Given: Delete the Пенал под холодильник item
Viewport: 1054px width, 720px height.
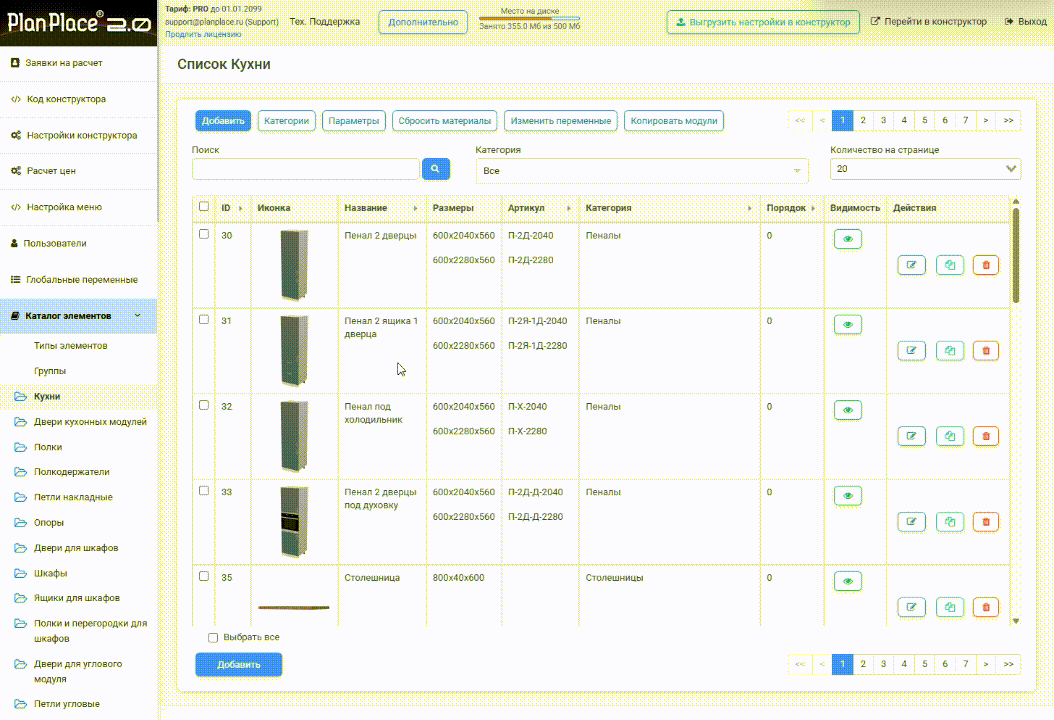Looking at the screenshot, I should point(986,436).
